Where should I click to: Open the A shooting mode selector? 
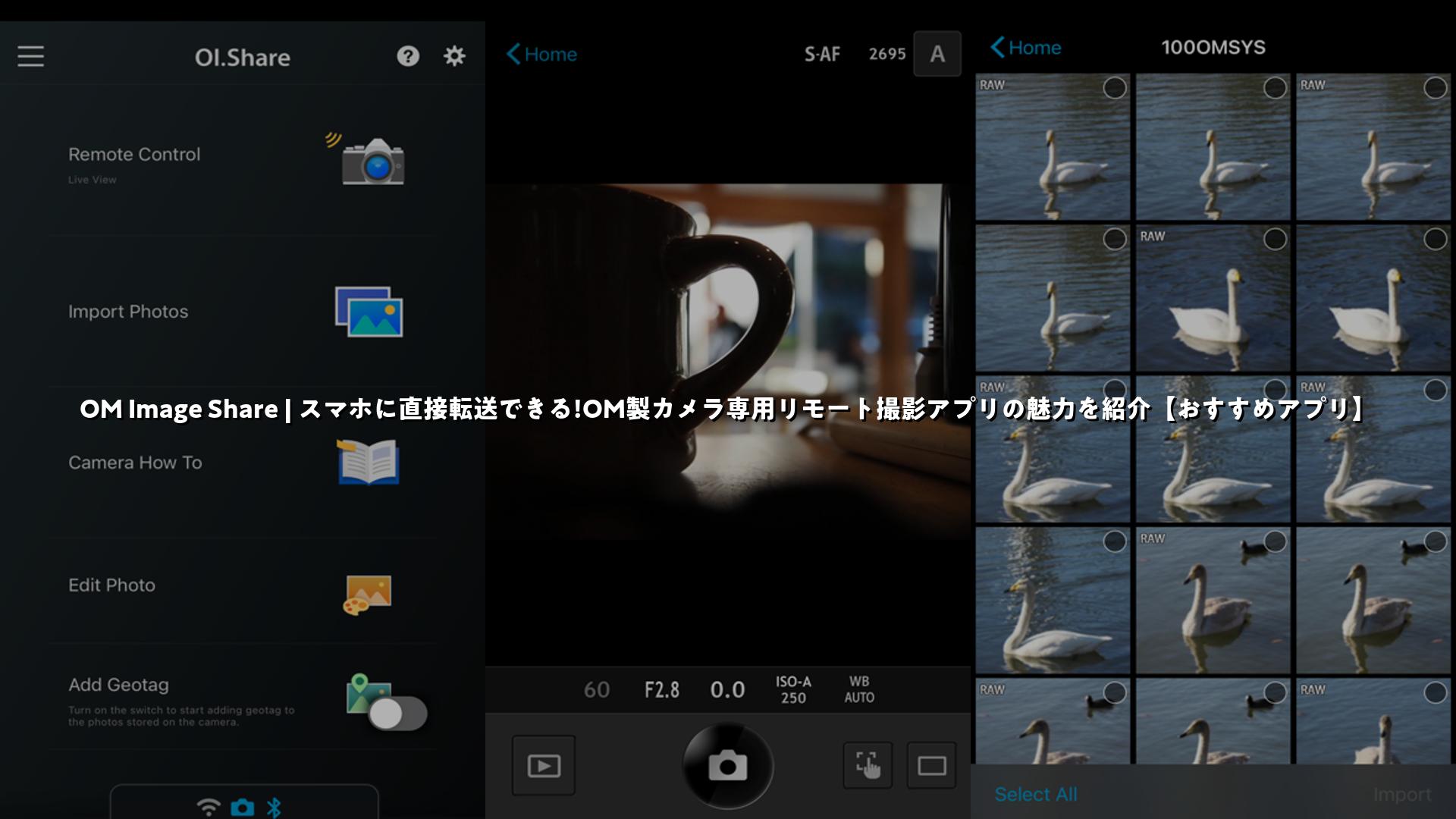coord(937,54)
